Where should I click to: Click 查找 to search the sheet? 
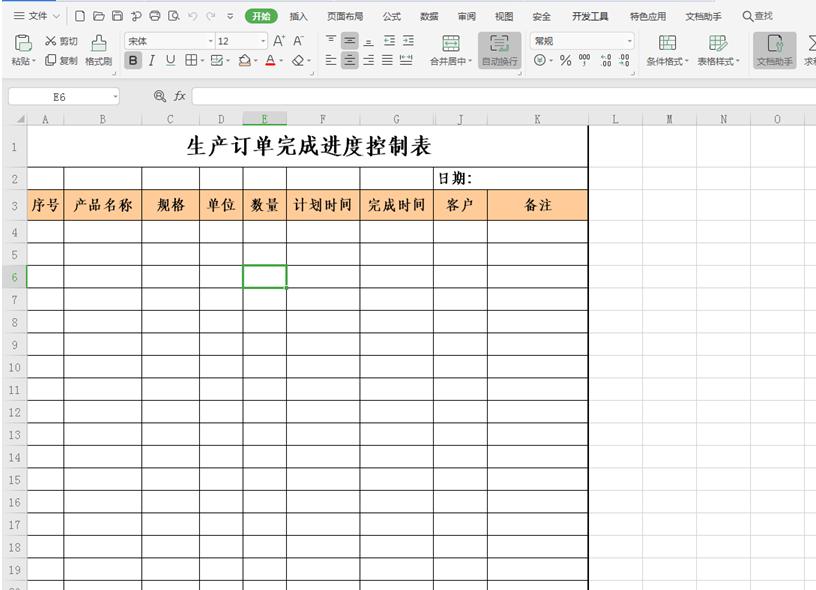click(756, 16)
